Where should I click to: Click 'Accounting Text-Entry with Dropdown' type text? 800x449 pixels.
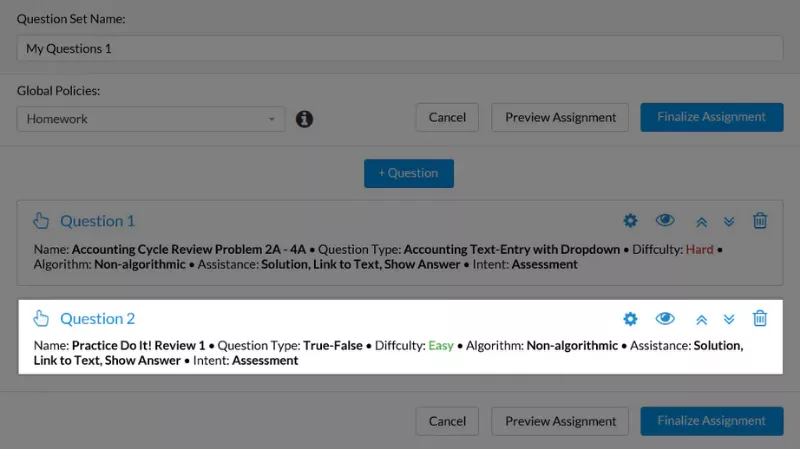(512, 250)
